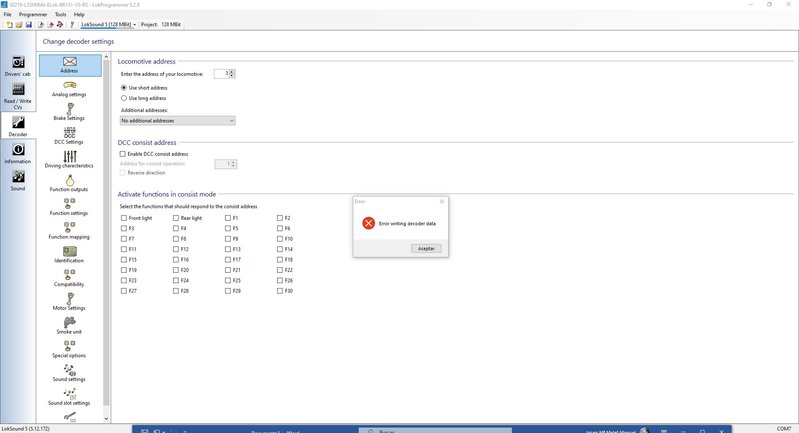Select the Use short address radio button
The height and width of the screenshot is (433, 799).
click(x=124, y=88)
